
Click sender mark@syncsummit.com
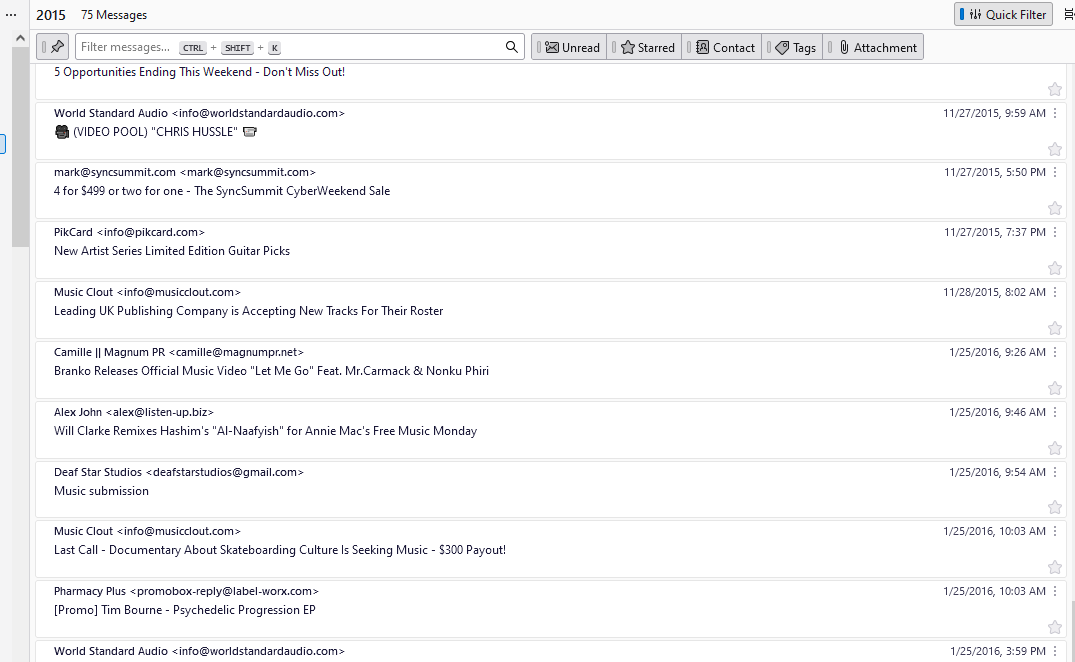point(184,172)
